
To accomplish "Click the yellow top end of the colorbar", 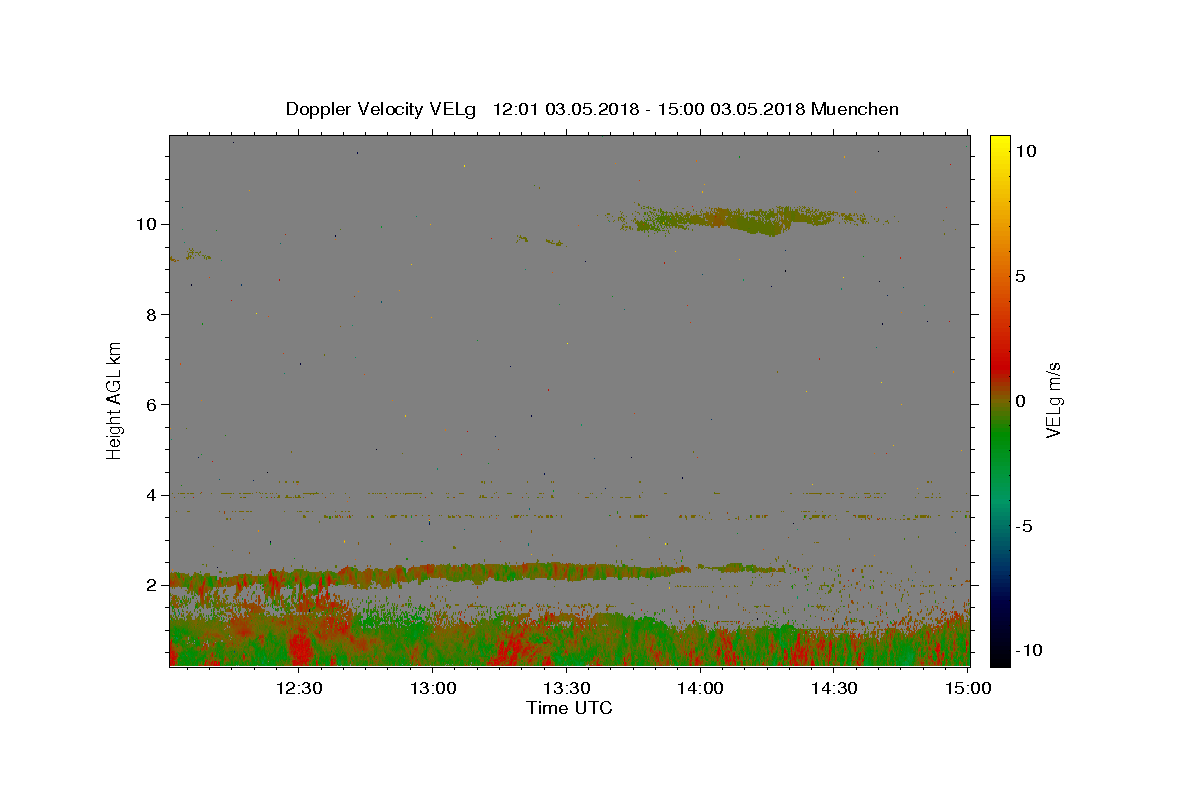I will click(999, 145).
